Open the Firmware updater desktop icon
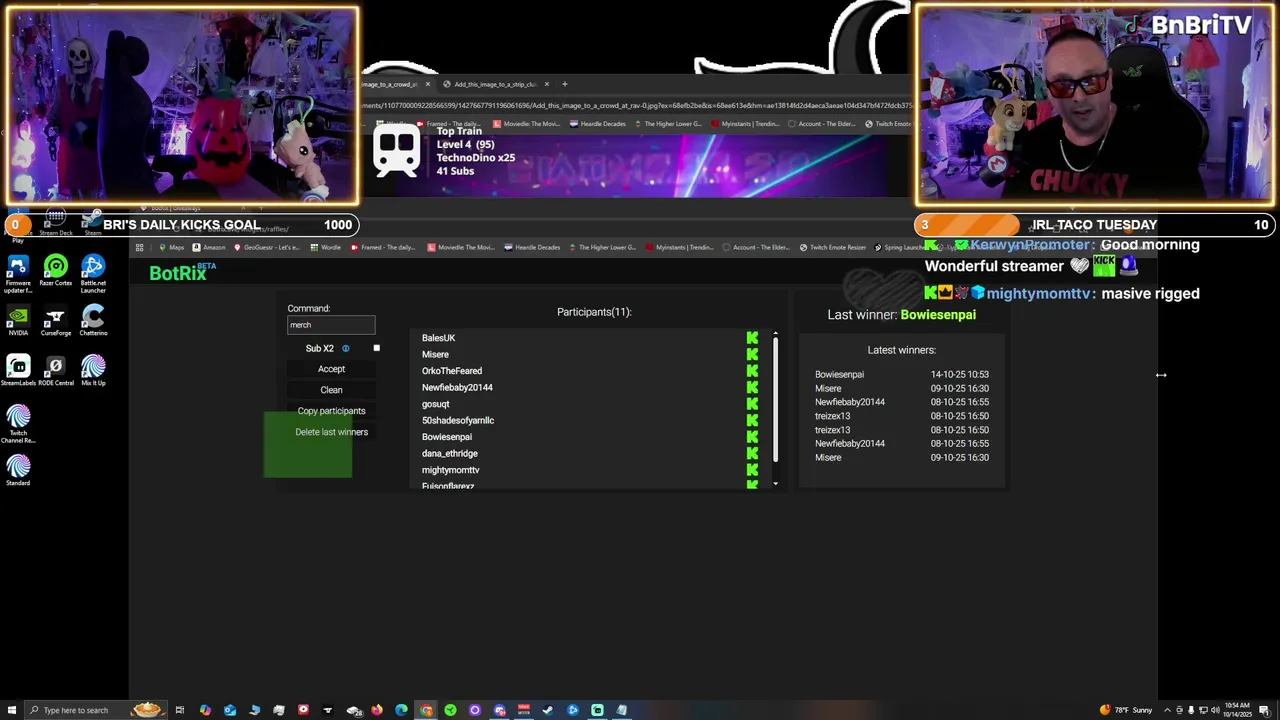Image resolution: width=1280 pixels, height=720 pixels. (x=18, y=276)
